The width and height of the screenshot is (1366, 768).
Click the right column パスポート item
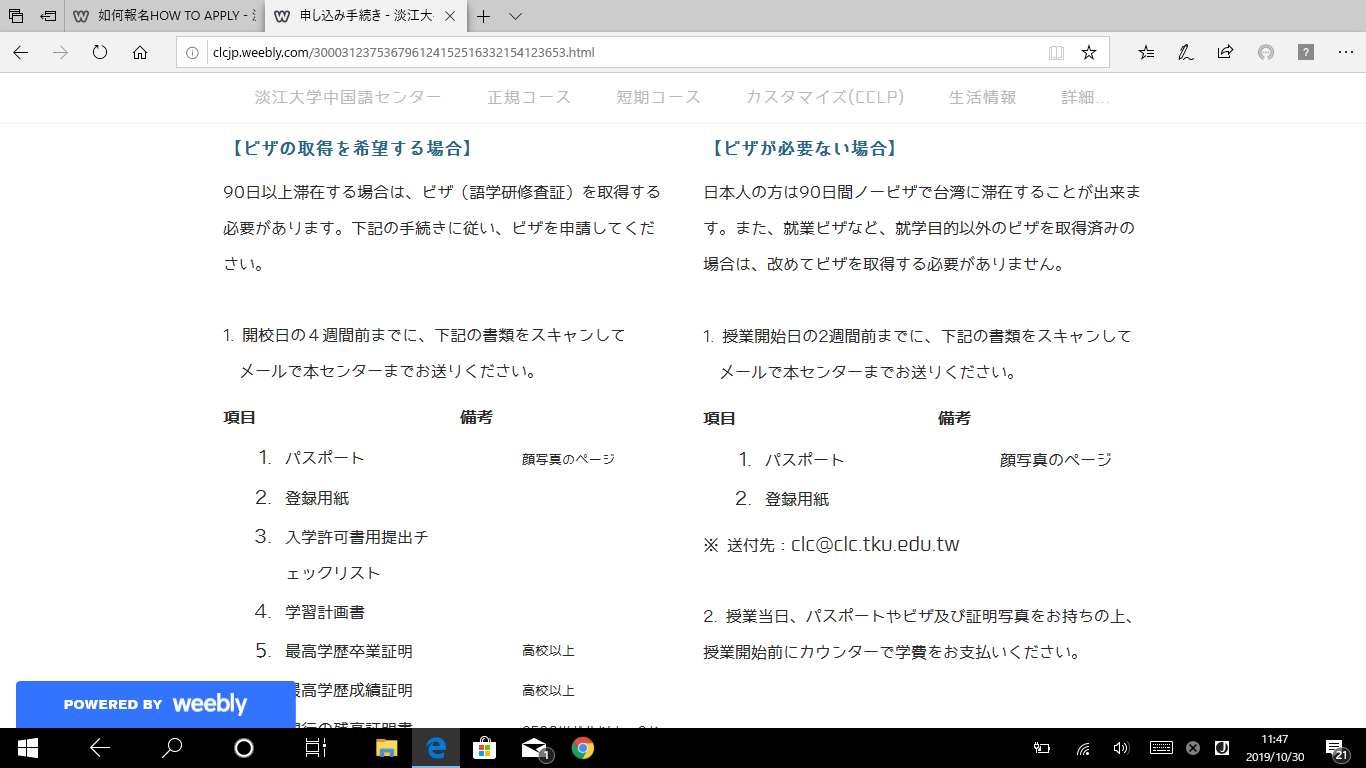(x=805, y=460)
